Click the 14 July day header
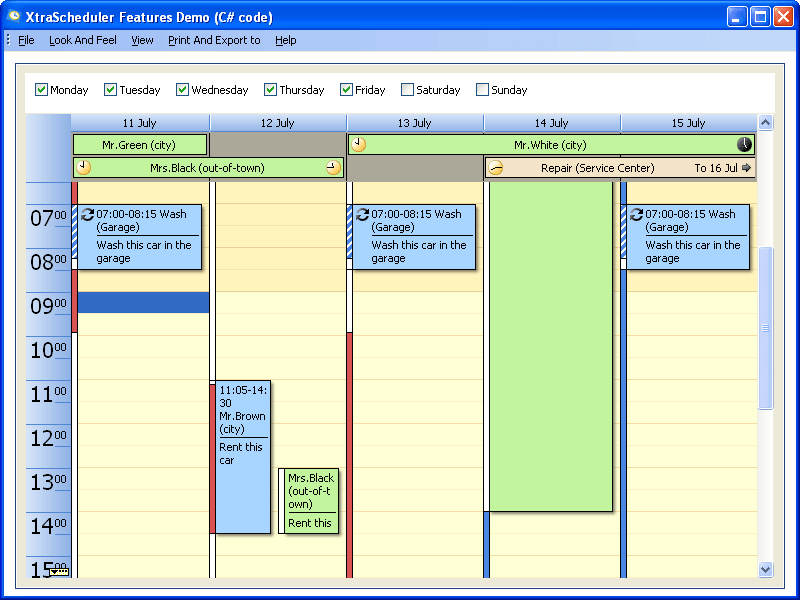Image resolution: width=800 pixels, height=600 pixels. click(x=552, y=123)
